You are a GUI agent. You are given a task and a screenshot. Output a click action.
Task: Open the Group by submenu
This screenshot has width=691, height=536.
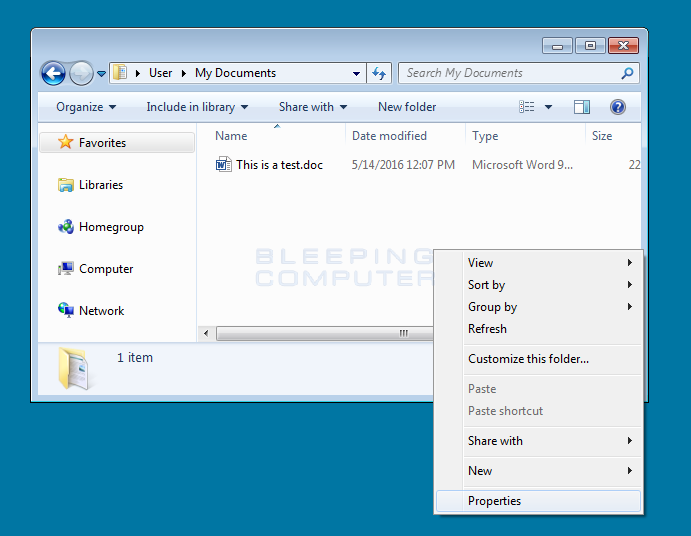pos(539,307)
